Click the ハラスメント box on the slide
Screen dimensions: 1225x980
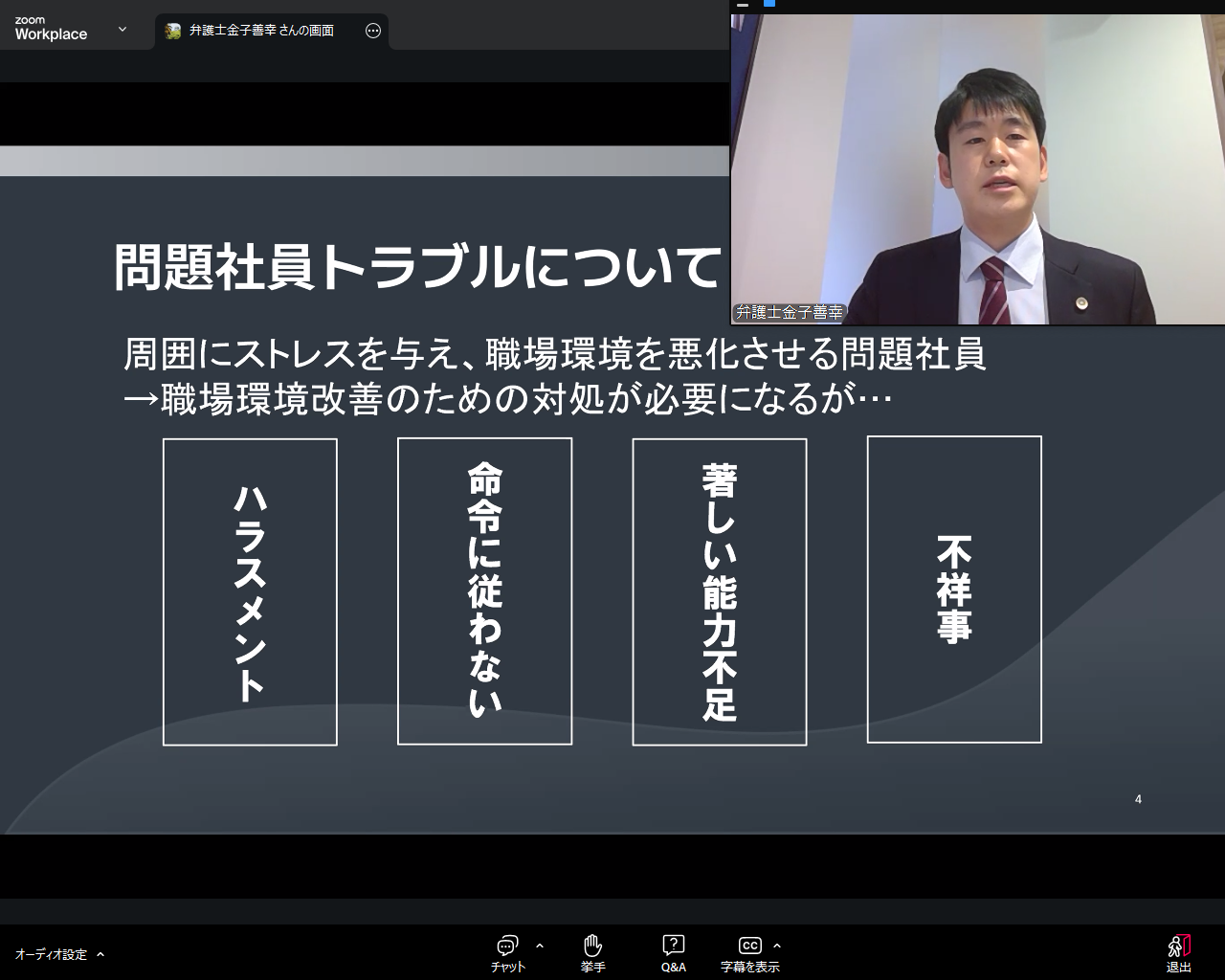click(x=250, y=591)
